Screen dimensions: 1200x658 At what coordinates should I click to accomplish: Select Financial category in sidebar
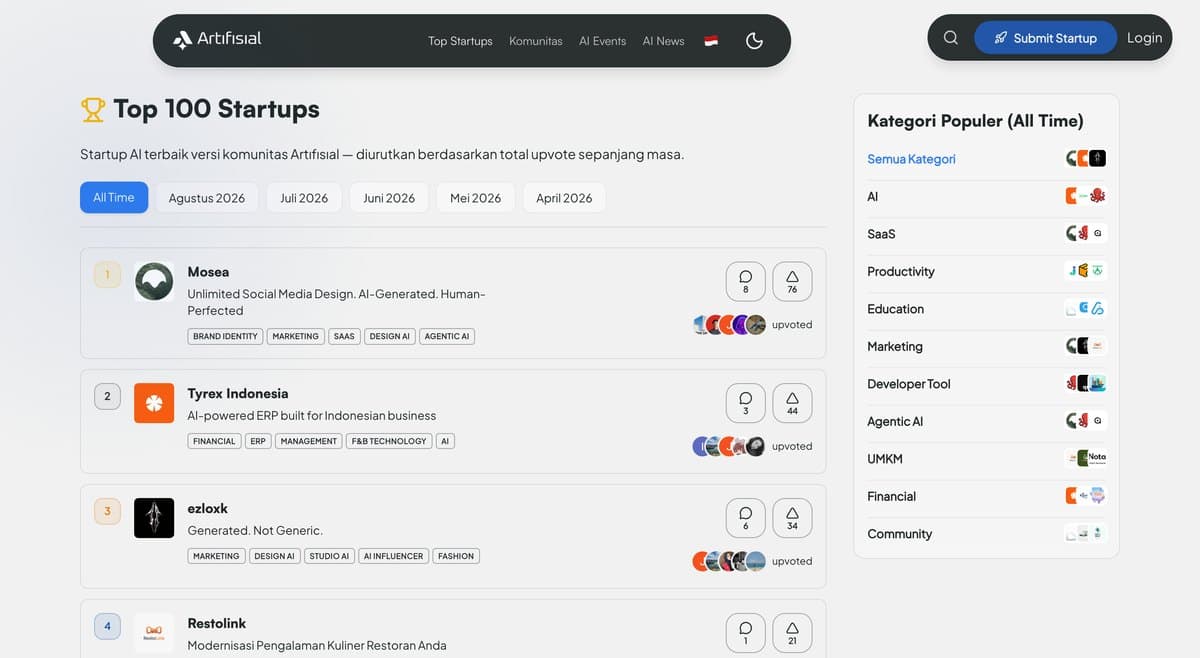(x=892, y=497)
